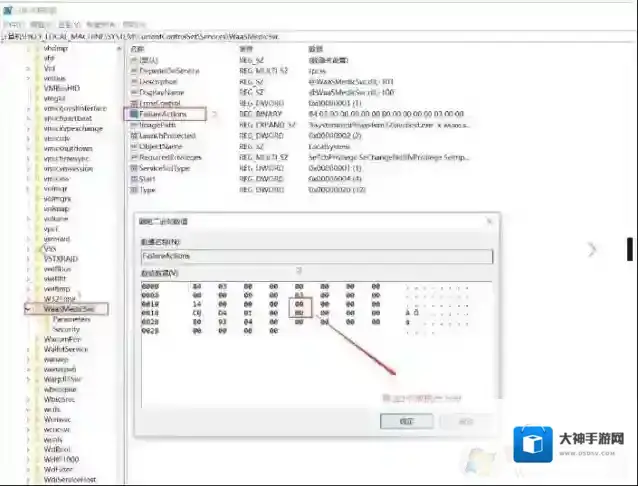Expand the WalletService tree node

coord(26,349)
